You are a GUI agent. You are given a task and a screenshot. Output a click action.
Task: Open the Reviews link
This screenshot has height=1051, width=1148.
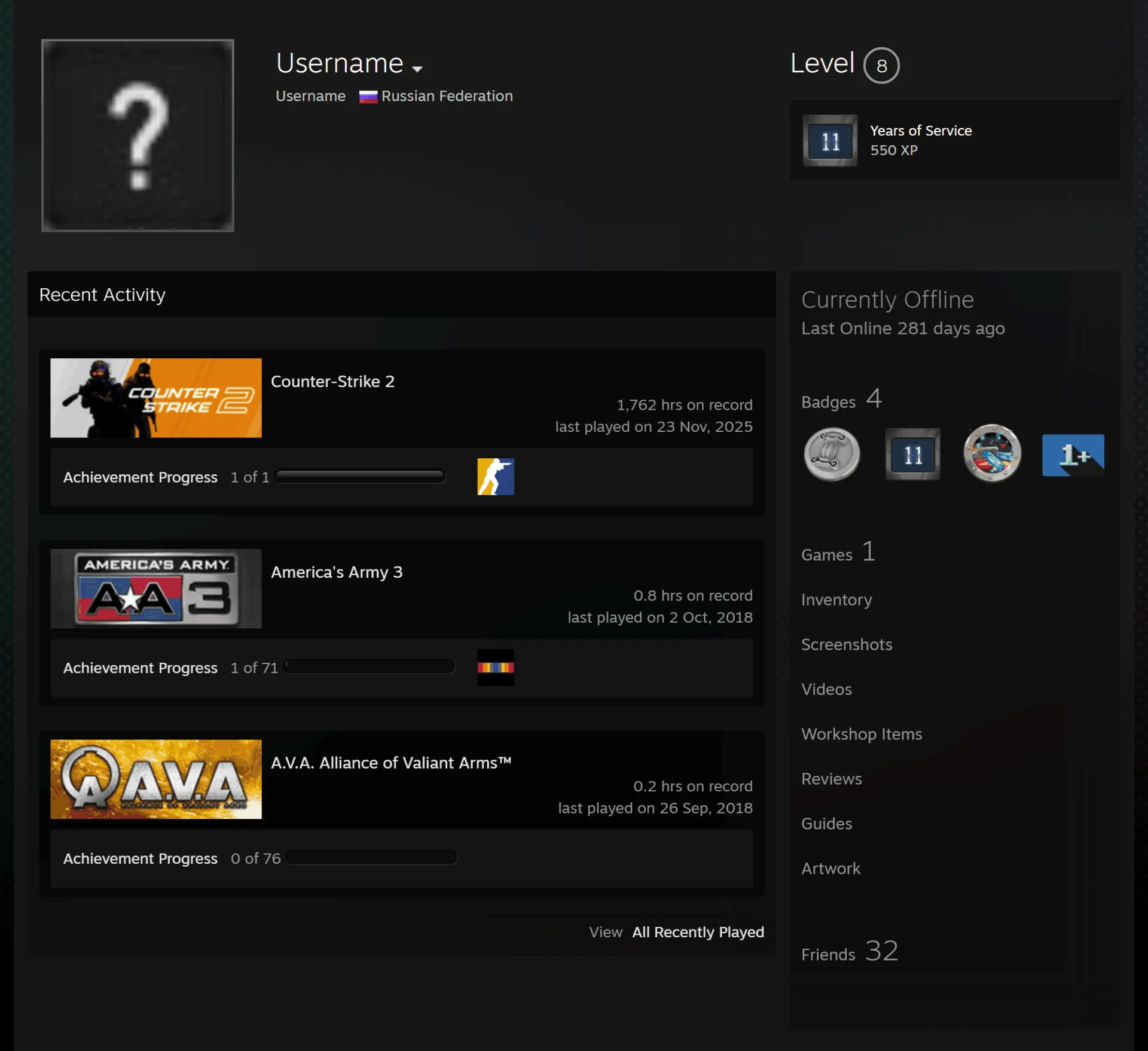[x=832, y=779]
